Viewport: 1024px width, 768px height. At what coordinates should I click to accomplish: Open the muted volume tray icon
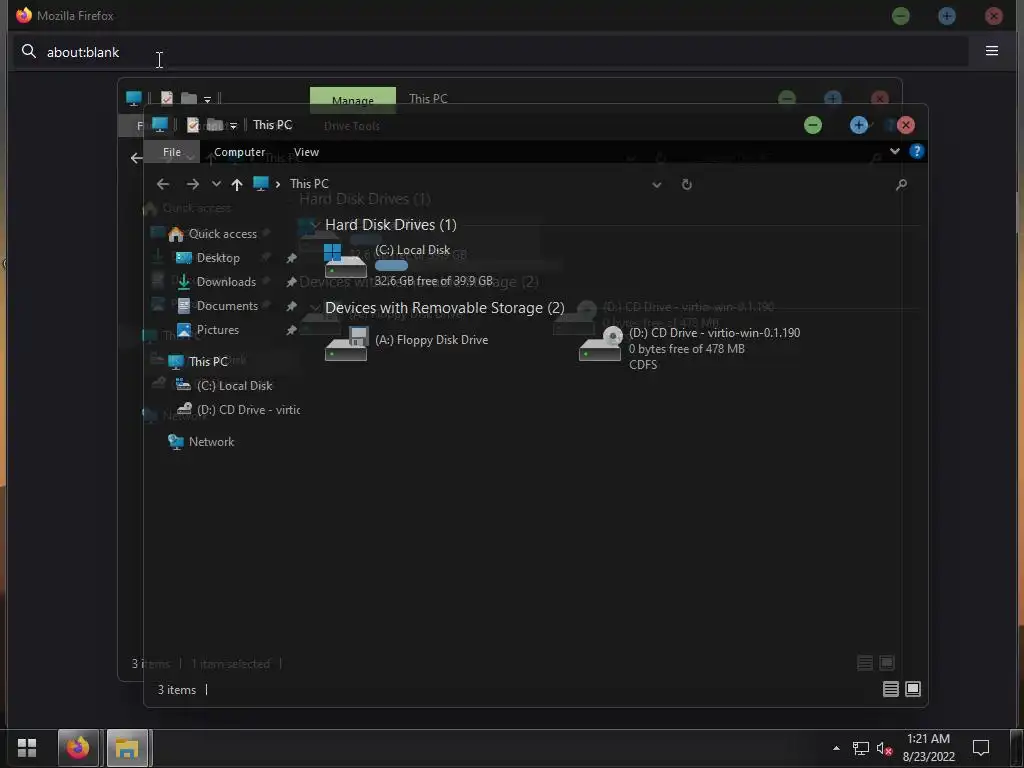click(884, 748)
